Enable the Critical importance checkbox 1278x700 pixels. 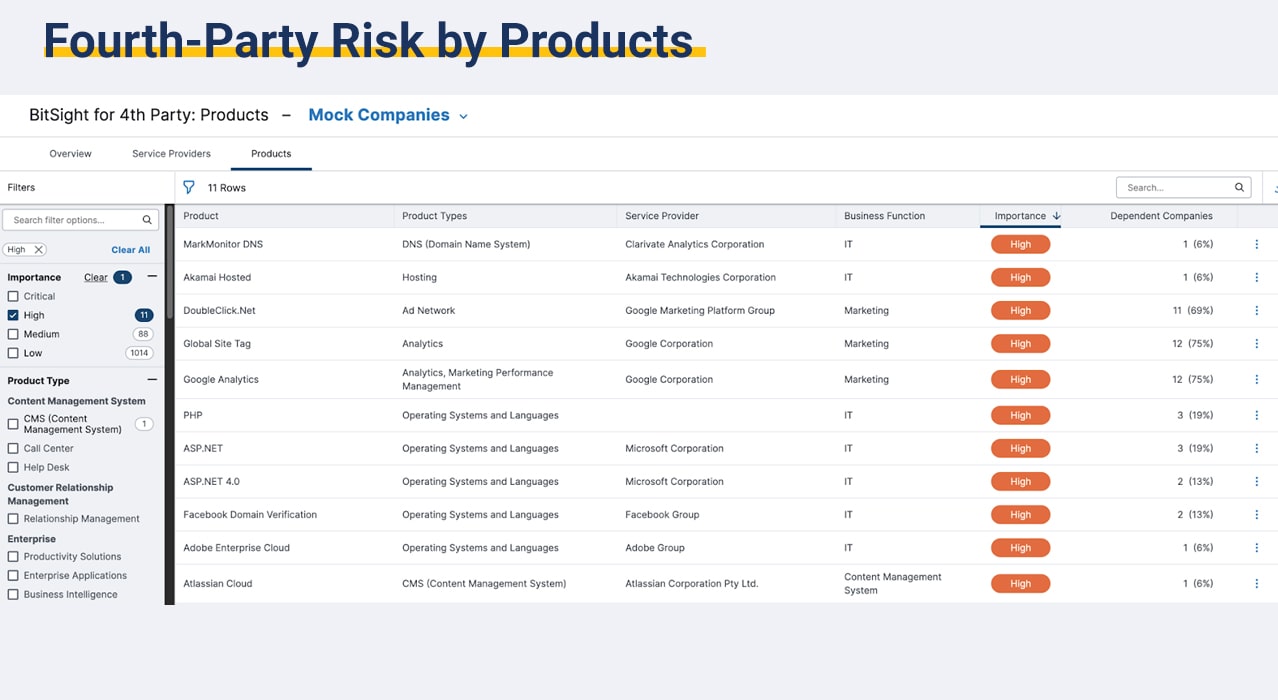[13, 296]
